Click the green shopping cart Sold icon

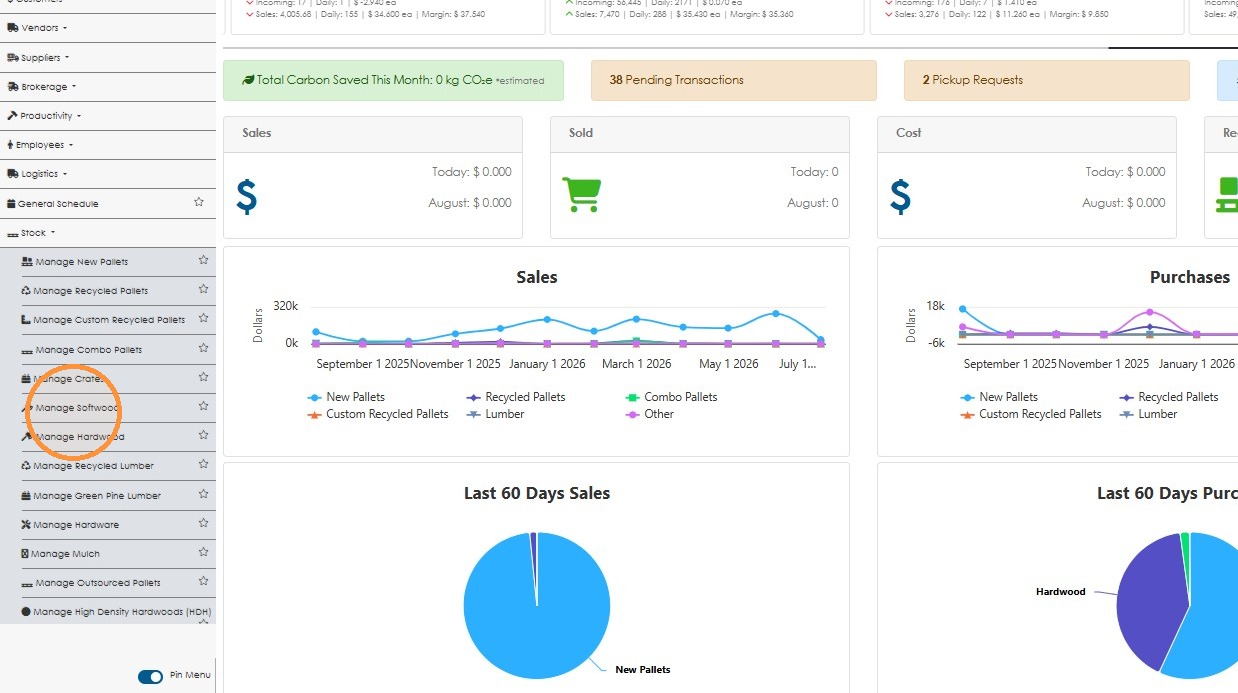(x=581, y=195)
